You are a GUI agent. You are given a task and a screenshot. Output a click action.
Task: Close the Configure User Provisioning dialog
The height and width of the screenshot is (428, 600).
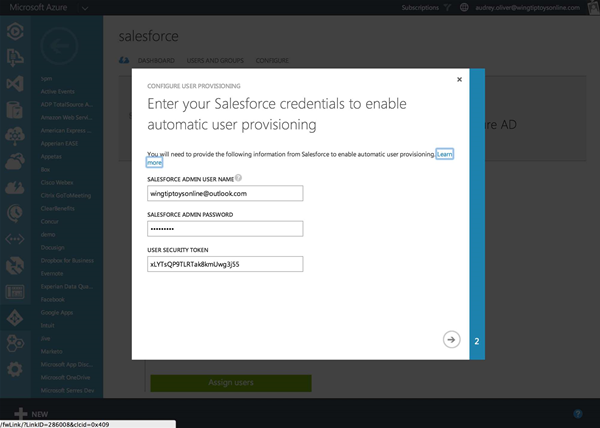(459, 79)
